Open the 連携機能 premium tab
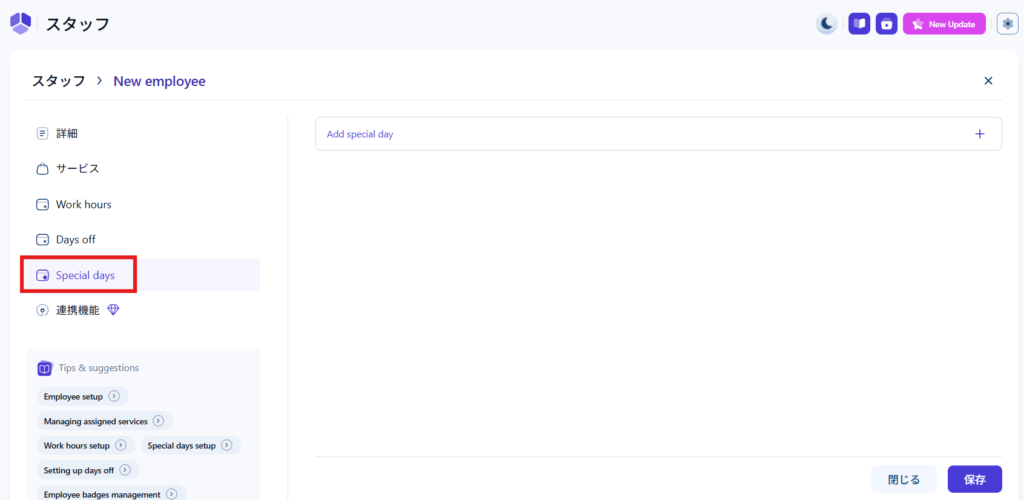 pyautogui.click(x=78, y=310)
